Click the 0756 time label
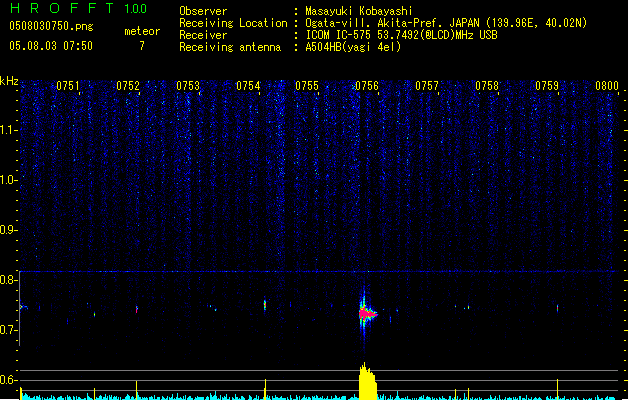 point(367,87)
